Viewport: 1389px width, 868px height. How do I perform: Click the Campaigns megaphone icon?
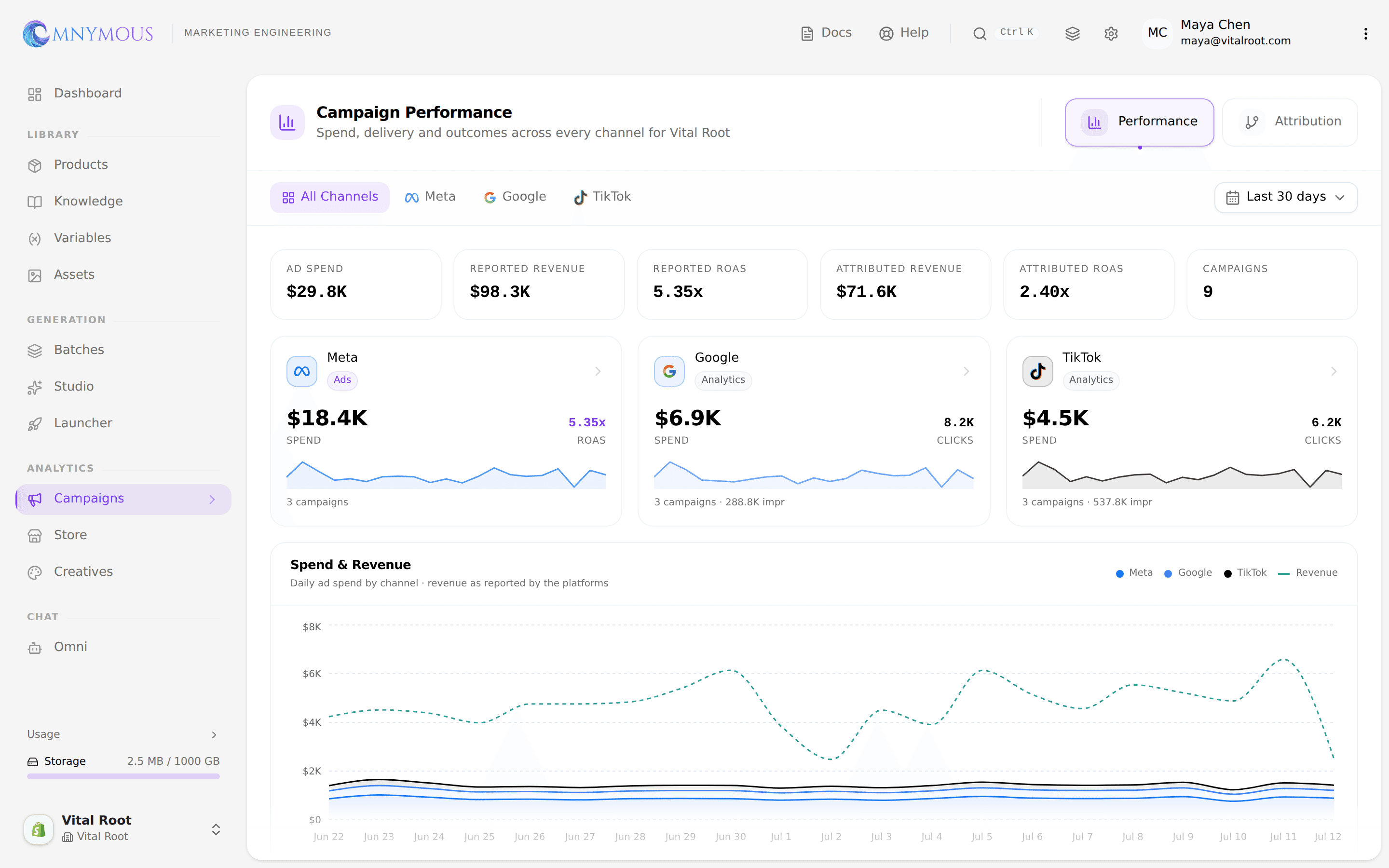click(x=35, y=500)
